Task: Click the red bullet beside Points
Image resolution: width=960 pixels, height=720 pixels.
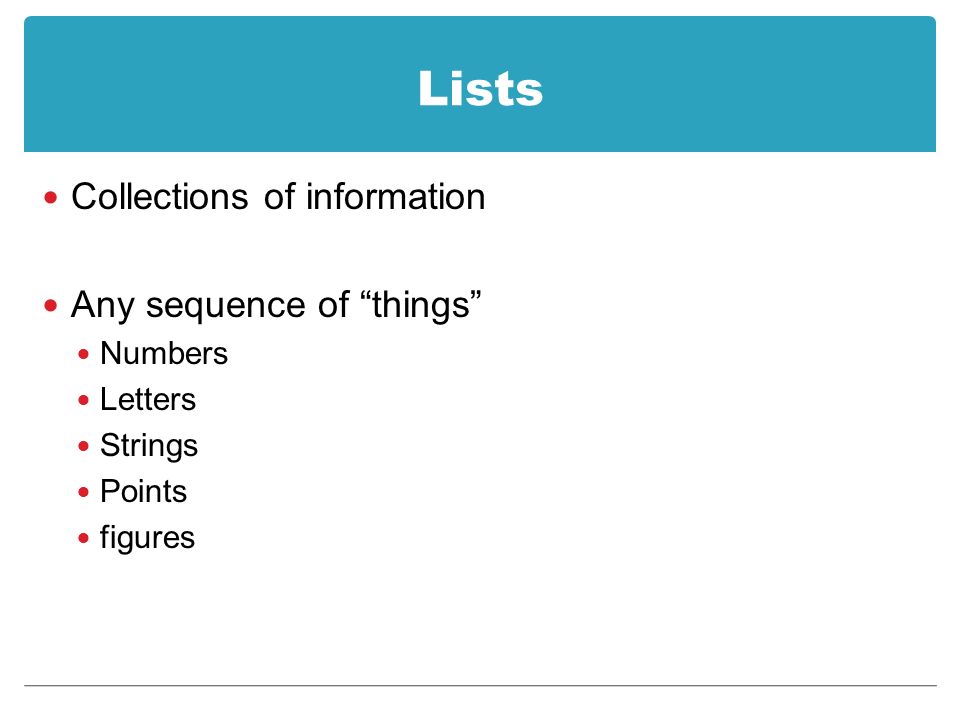Action: click(x=84, y=492)
